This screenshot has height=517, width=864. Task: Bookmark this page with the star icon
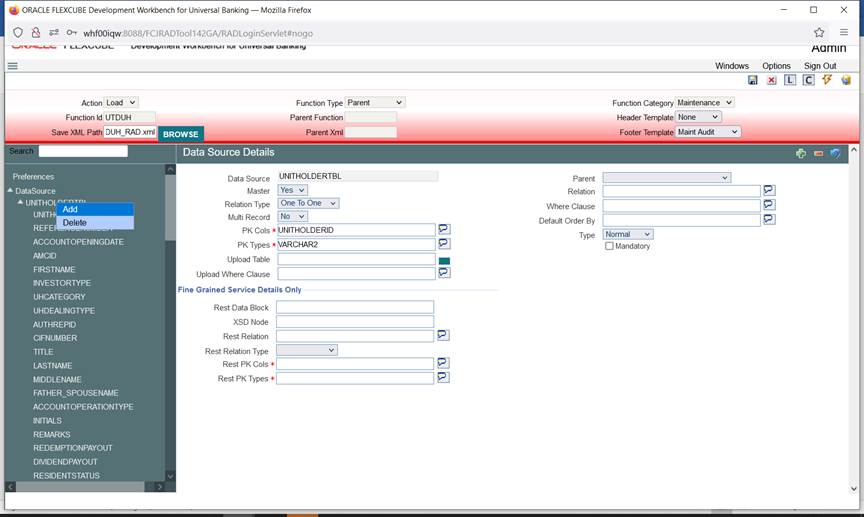click(x=819, y=33)
